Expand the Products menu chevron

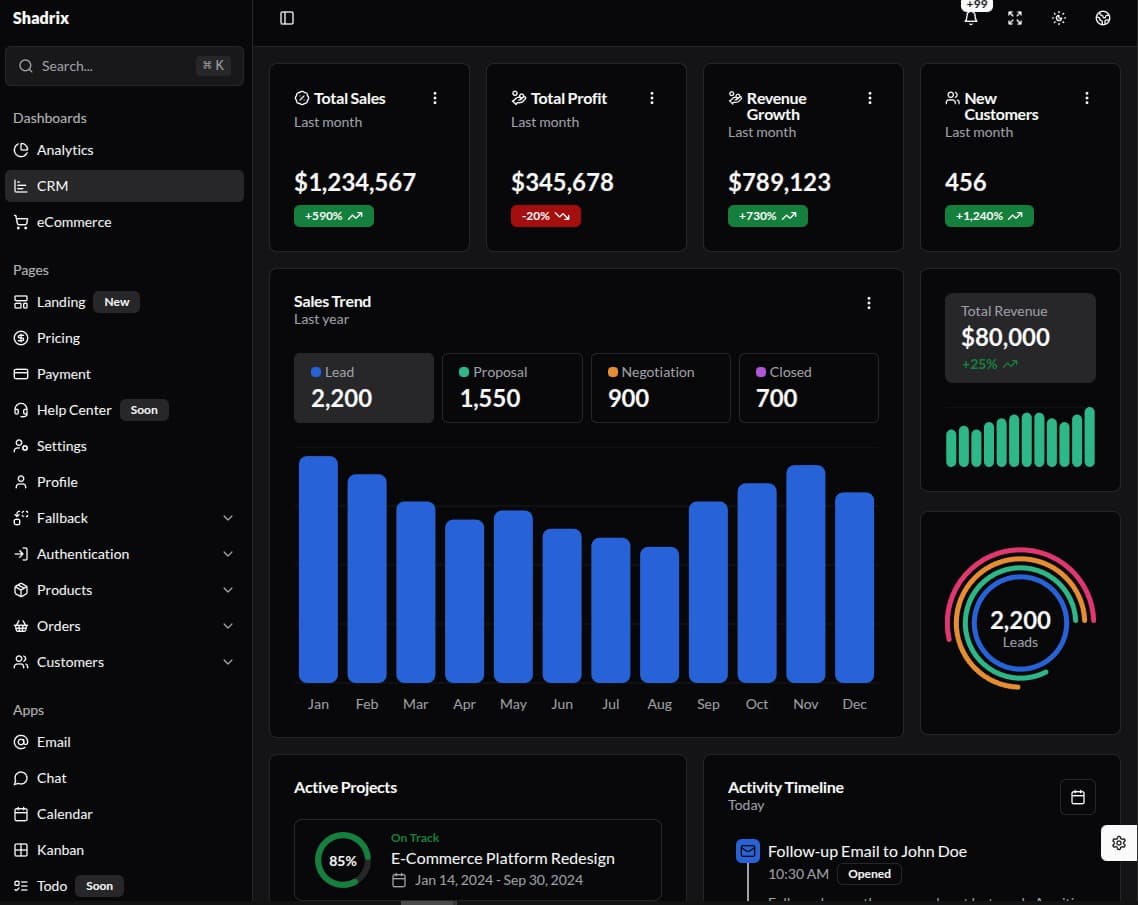[x=228, y=590]
